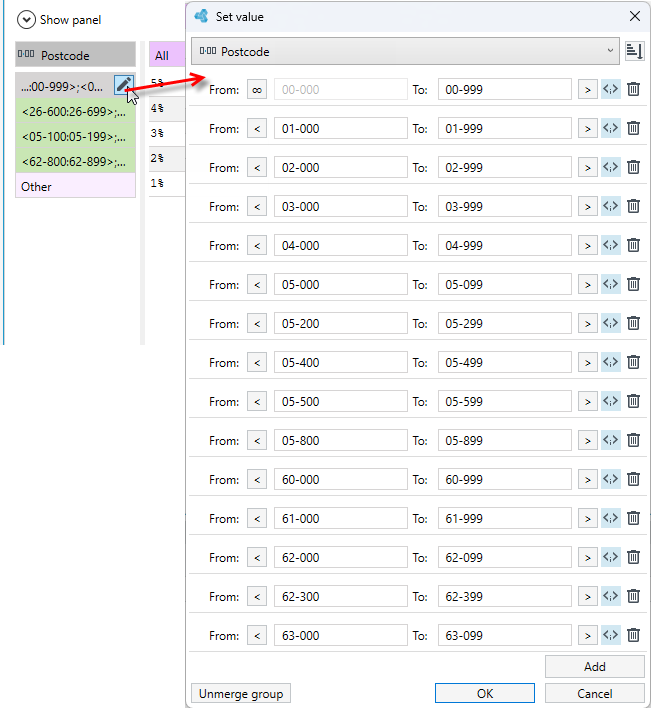Delete the 05-800 to 05-899 range

pos(633,440)
